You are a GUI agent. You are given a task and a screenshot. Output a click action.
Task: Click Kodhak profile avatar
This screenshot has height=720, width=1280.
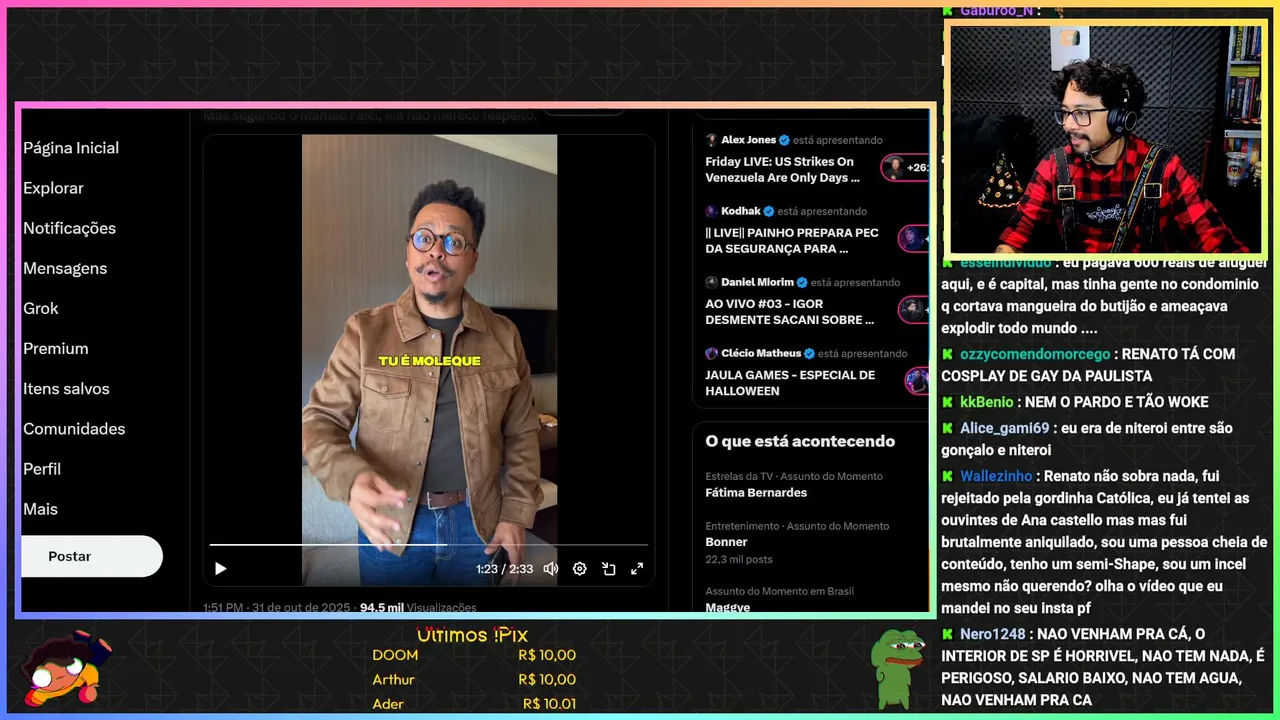(711, 211)
